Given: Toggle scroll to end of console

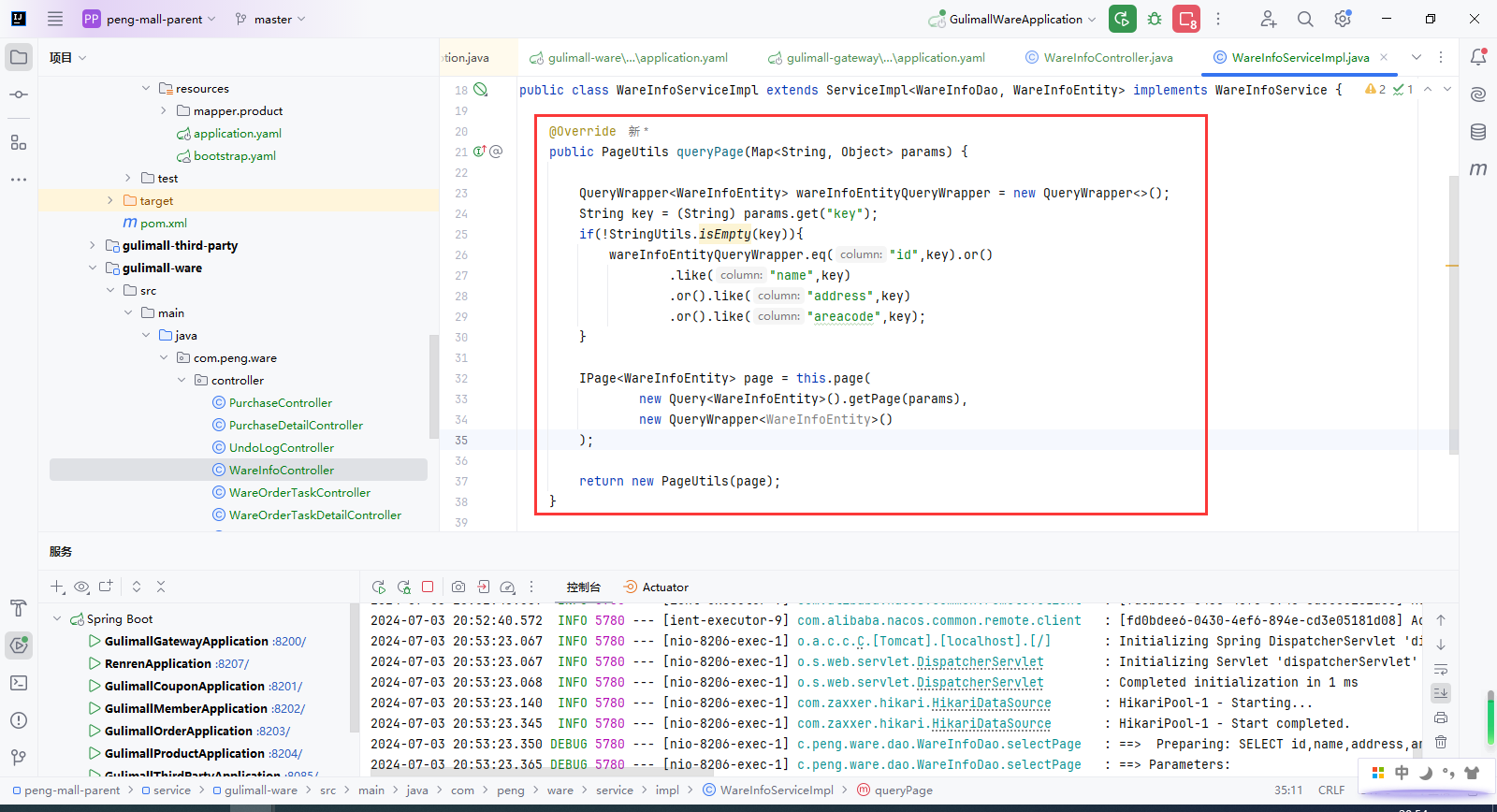Looking at the screenshot, I should pos(1441,693).
